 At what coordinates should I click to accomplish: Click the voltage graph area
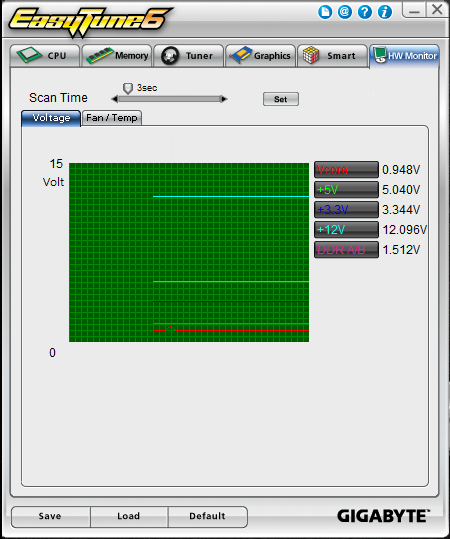click(x=189, y=252)
